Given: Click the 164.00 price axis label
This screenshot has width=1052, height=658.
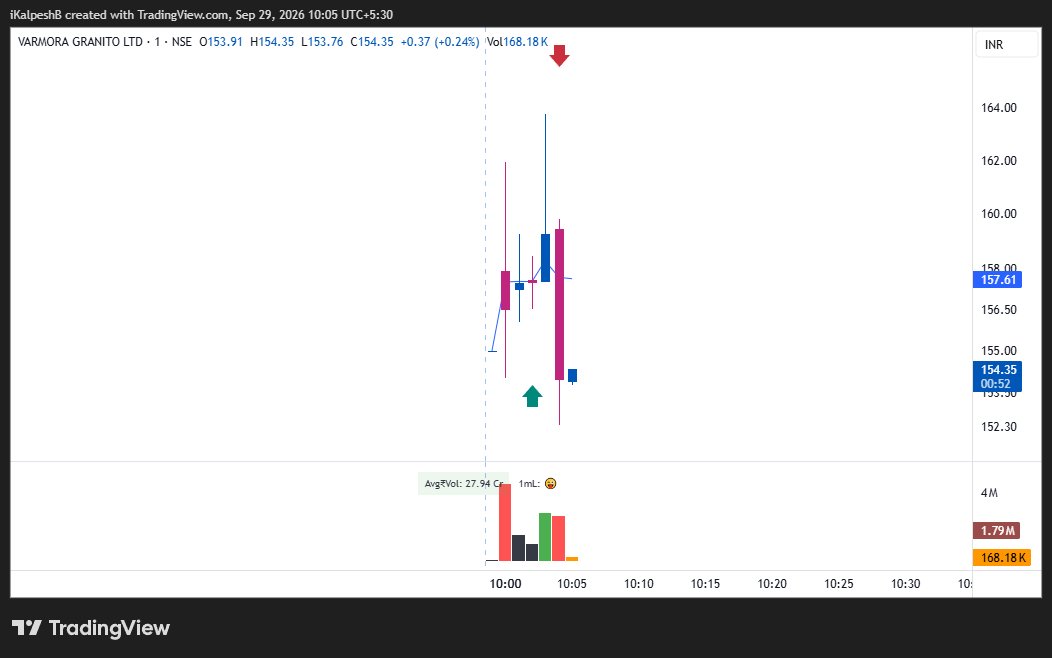Looking at the screenshot, I should click(998, 107).
